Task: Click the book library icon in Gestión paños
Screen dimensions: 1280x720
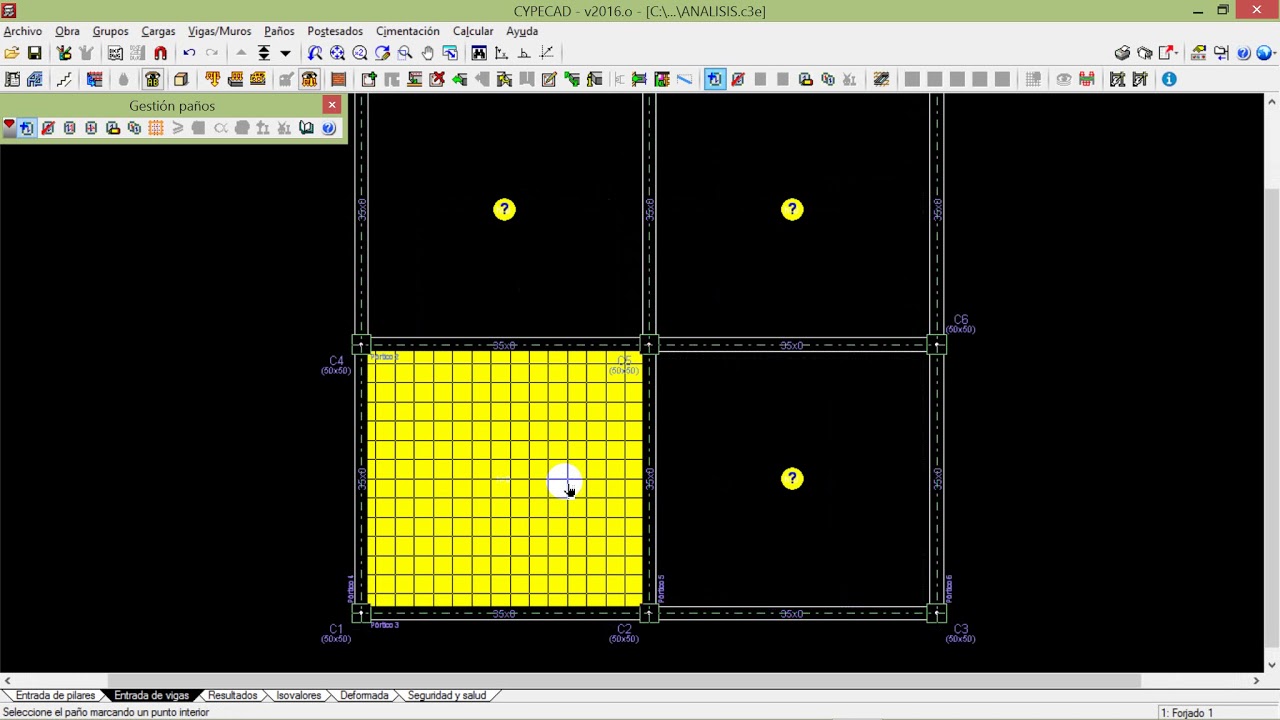Action: coord(306,128)
